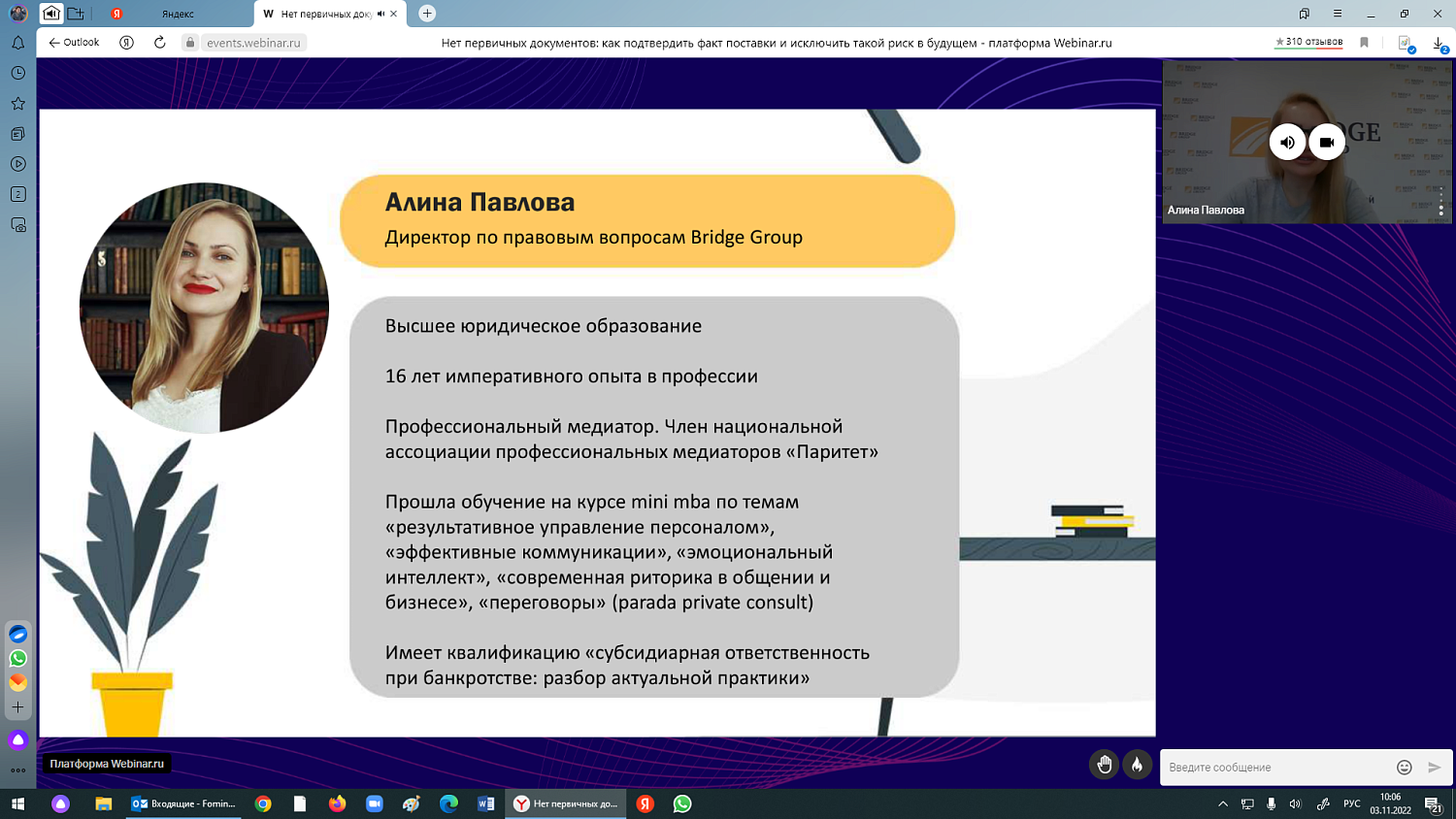Image resolution: width=1456 pixels, height=819 pixels.
Task: Close the webinar browser tab
Action: tap(393, 14)
